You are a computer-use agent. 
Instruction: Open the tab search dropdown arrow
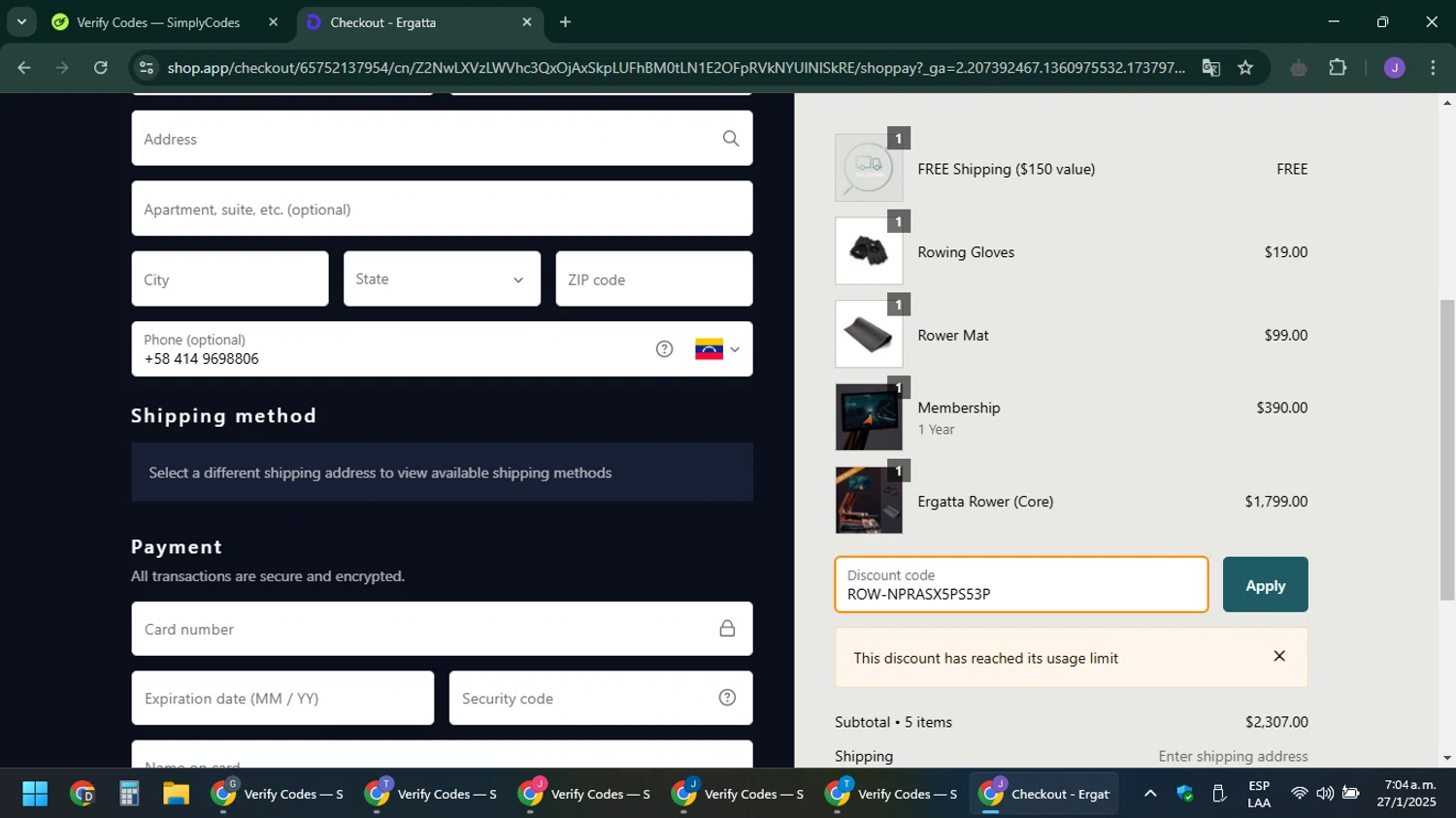pyautogui.click(x=21, y=21)
